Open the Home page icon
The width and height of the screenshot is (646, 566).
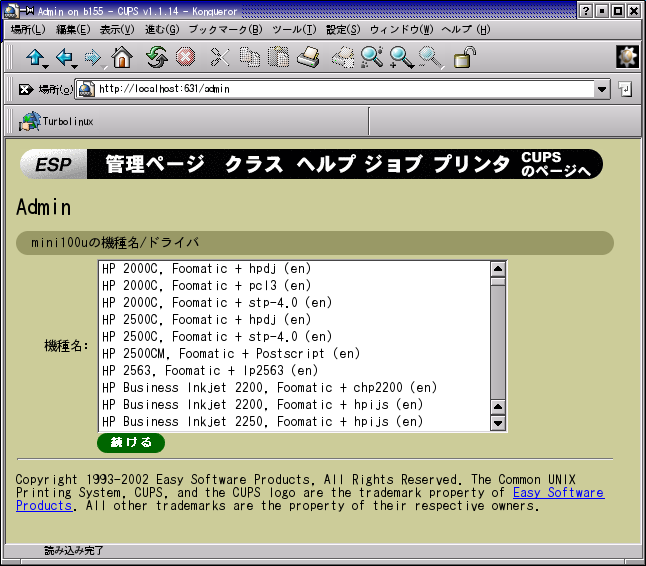click(x=122, y=57)
